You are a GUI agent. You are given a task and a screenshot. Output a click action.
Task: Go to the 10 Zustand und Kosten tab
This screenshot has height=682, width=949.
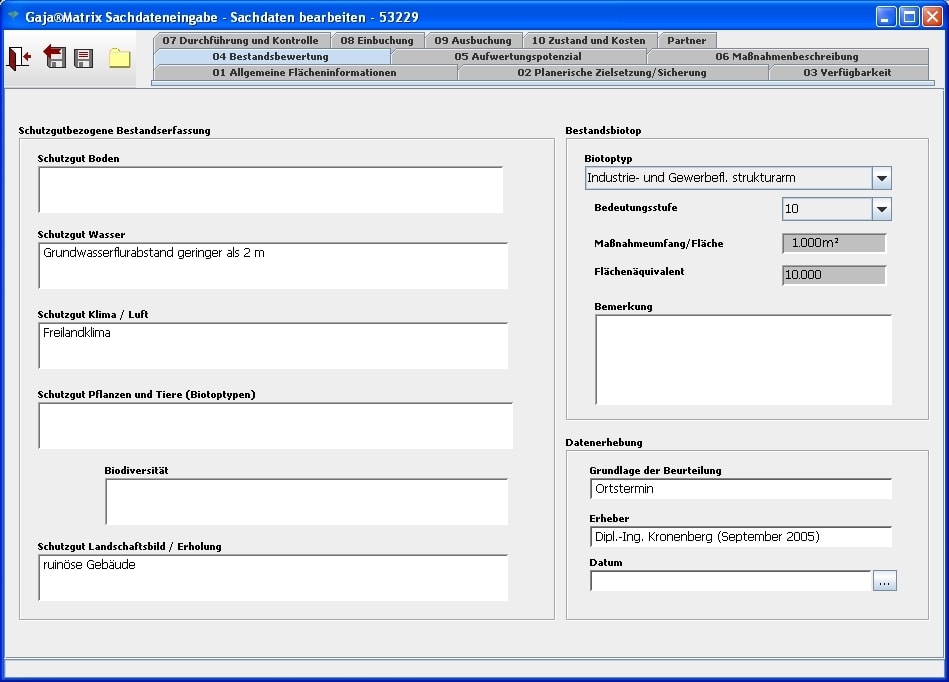589,41
